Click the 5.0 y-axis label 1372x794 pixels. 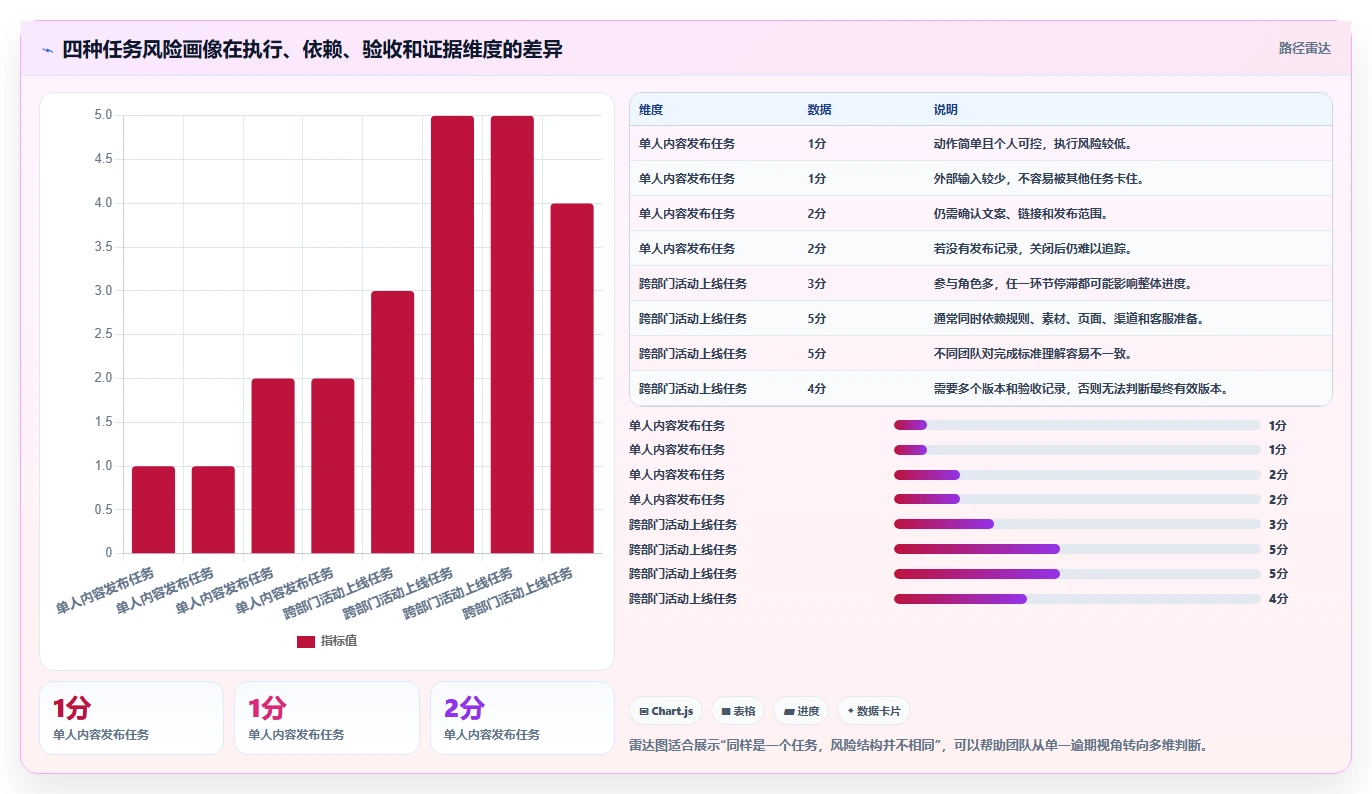tap(103, 115)
